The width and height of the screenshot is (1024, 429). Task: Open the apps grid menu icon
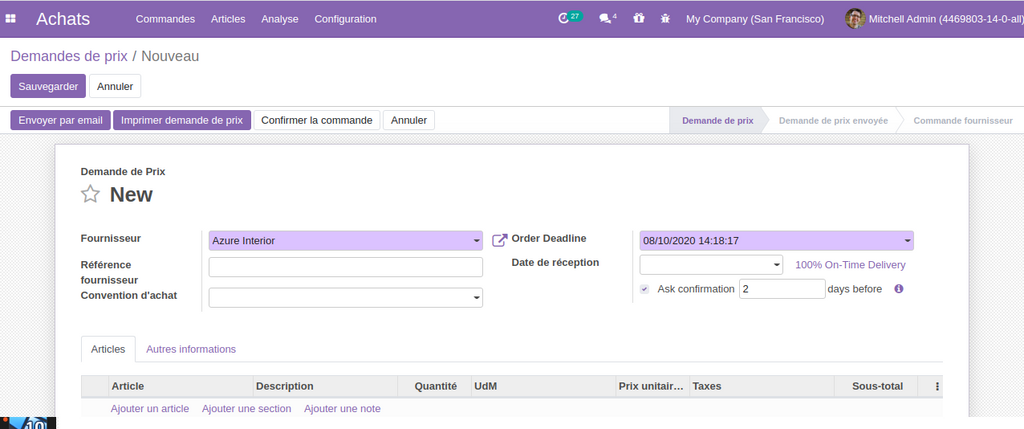click(11, 19)
